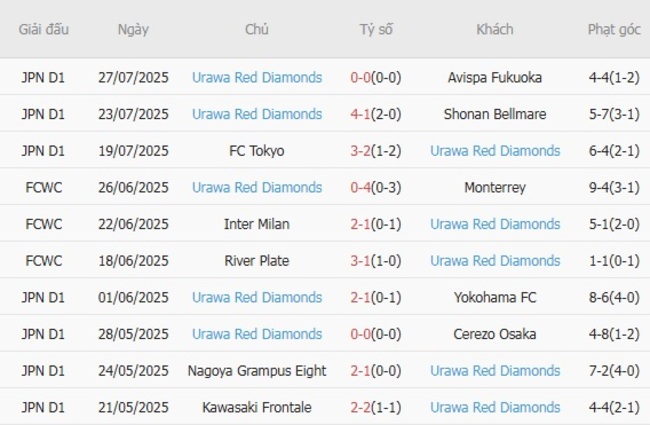Image resolution: width=650 pixels, height=425 pixels.
Task: Open Shonan Bellmare team link
Action: 495,114
